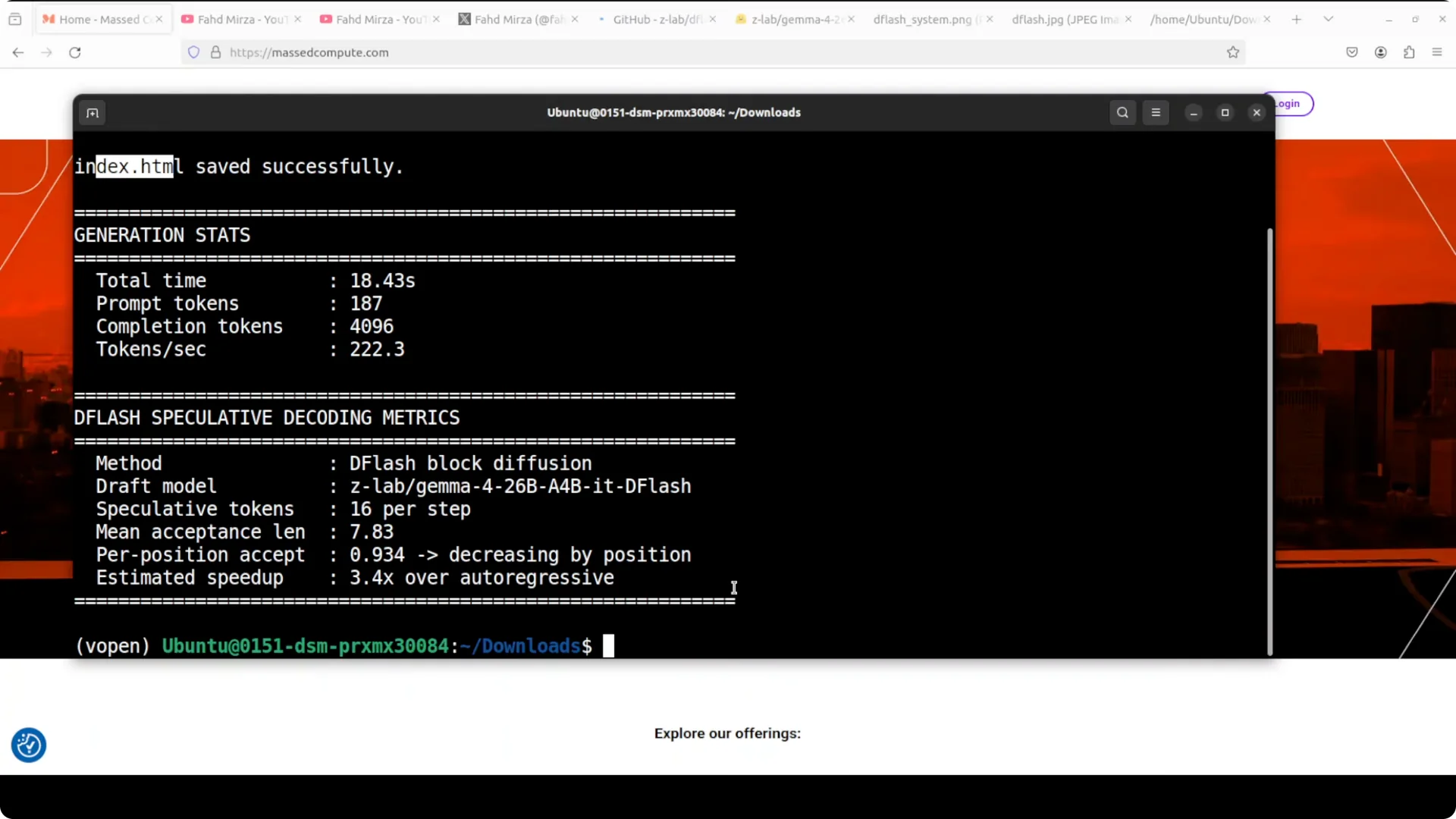Click the terminal vertical scrollbar
Screen dimensions: 1456x819
tap(1269, 441)
